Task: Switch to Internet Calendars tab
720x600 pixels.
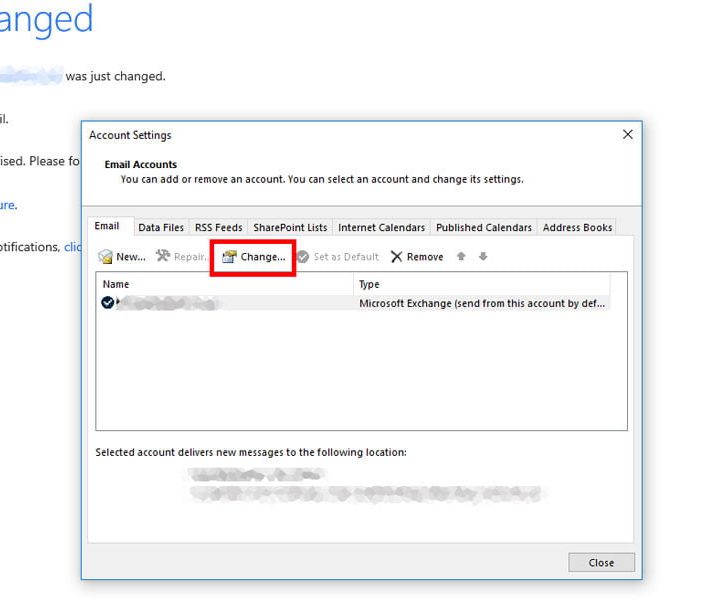Action: [381, 228]
